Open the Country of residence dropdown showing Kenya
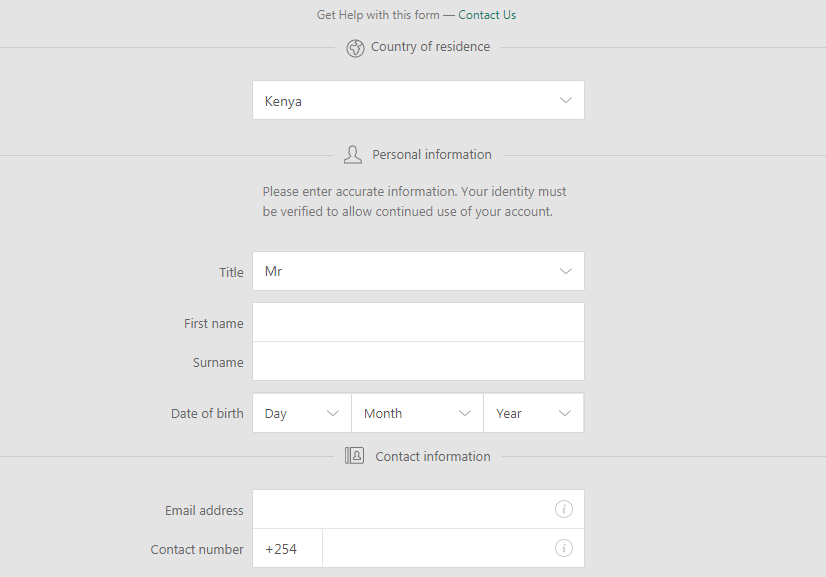Screen dimensions: 826x577 (x=418, y=100)
